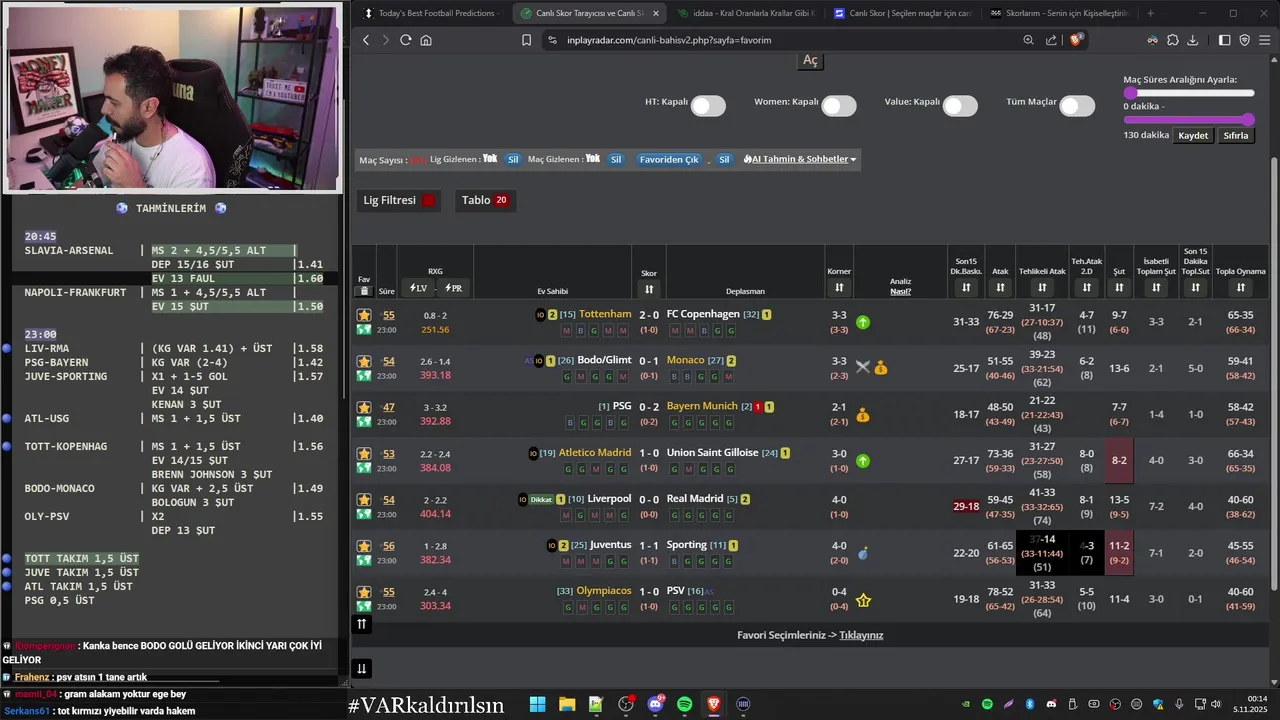
Task: Open pitch icon for Liverpool match
Action: pyautogui.click(x=364, y=514)
